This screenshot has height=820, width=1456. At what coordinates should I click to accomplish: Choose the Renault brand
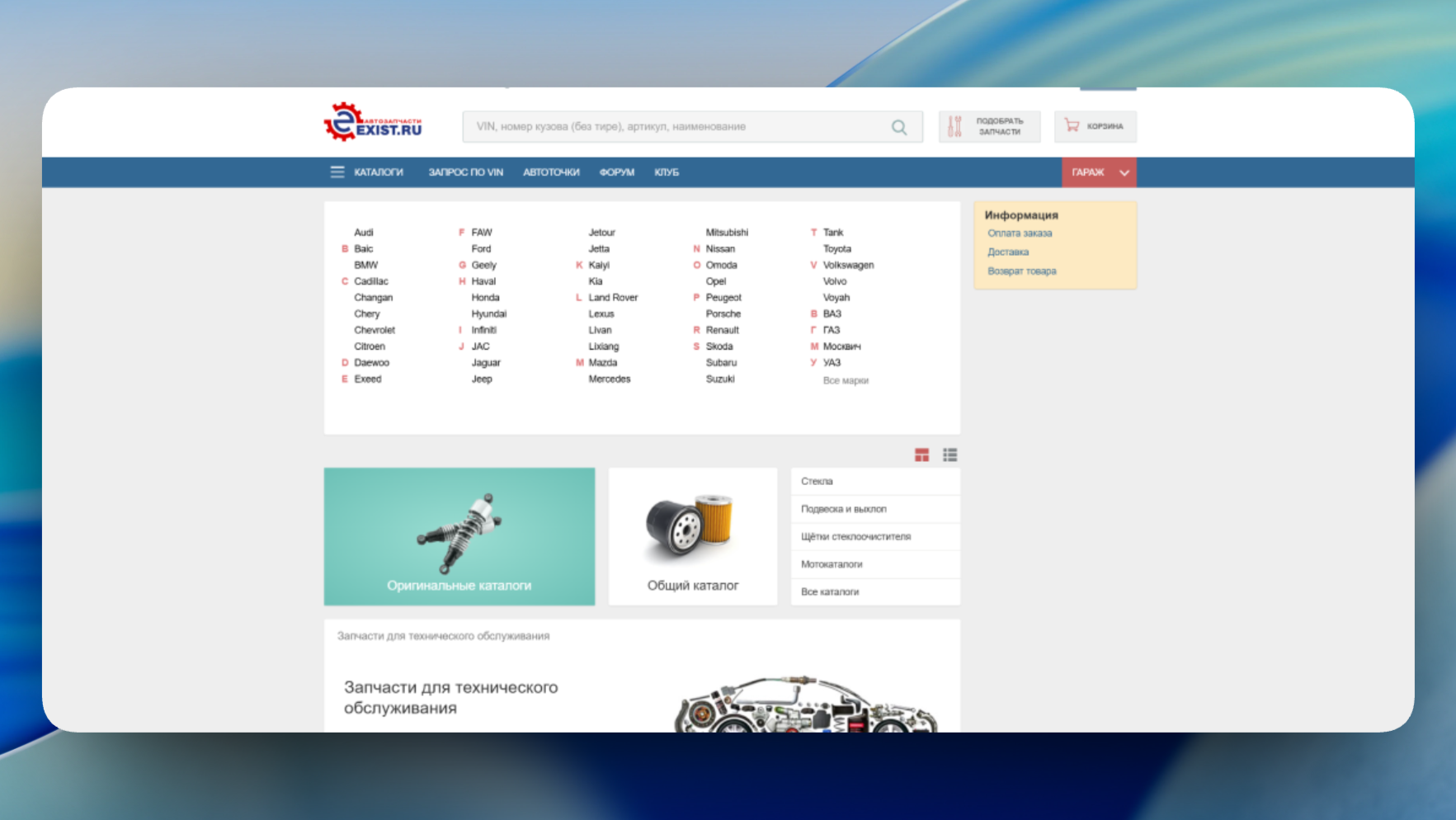723,330
